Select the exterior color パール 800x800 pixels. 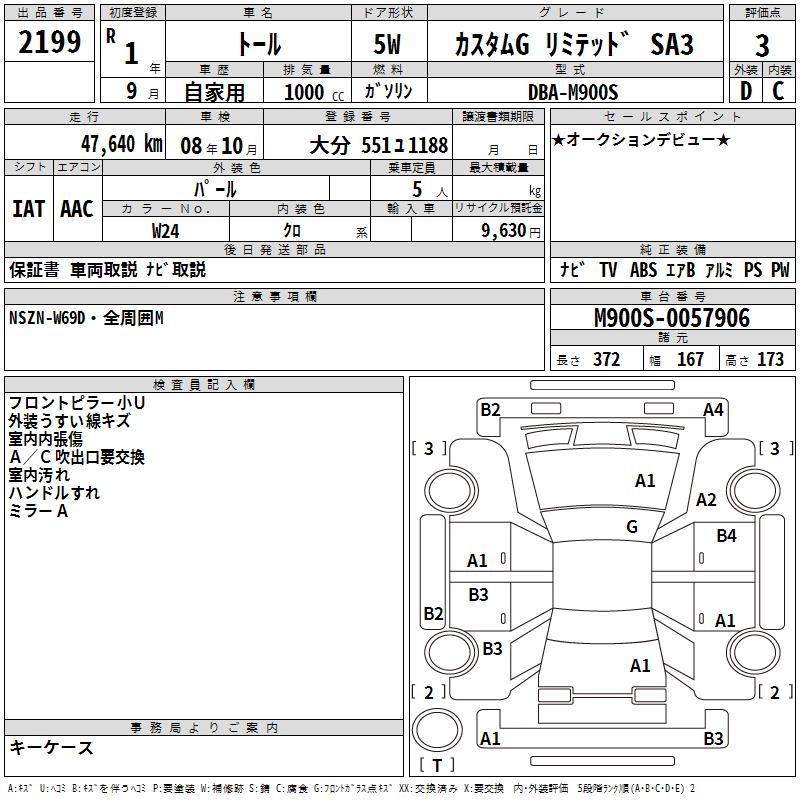[215, 189]
